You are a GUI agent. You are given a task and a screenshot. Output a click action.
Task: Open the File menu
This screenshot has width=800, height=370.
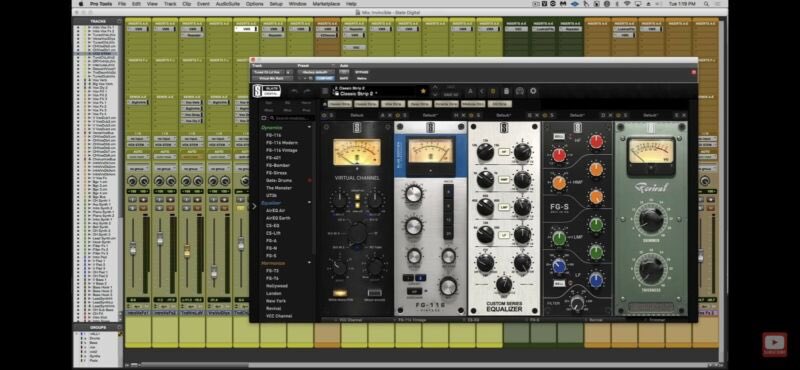[x=121, y=4]
